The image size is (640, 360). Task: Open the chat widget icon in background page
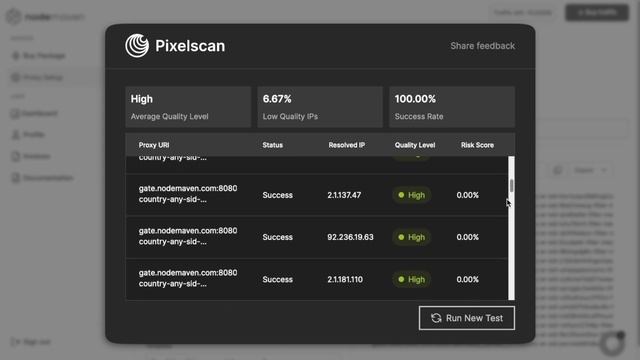point(612,344)
